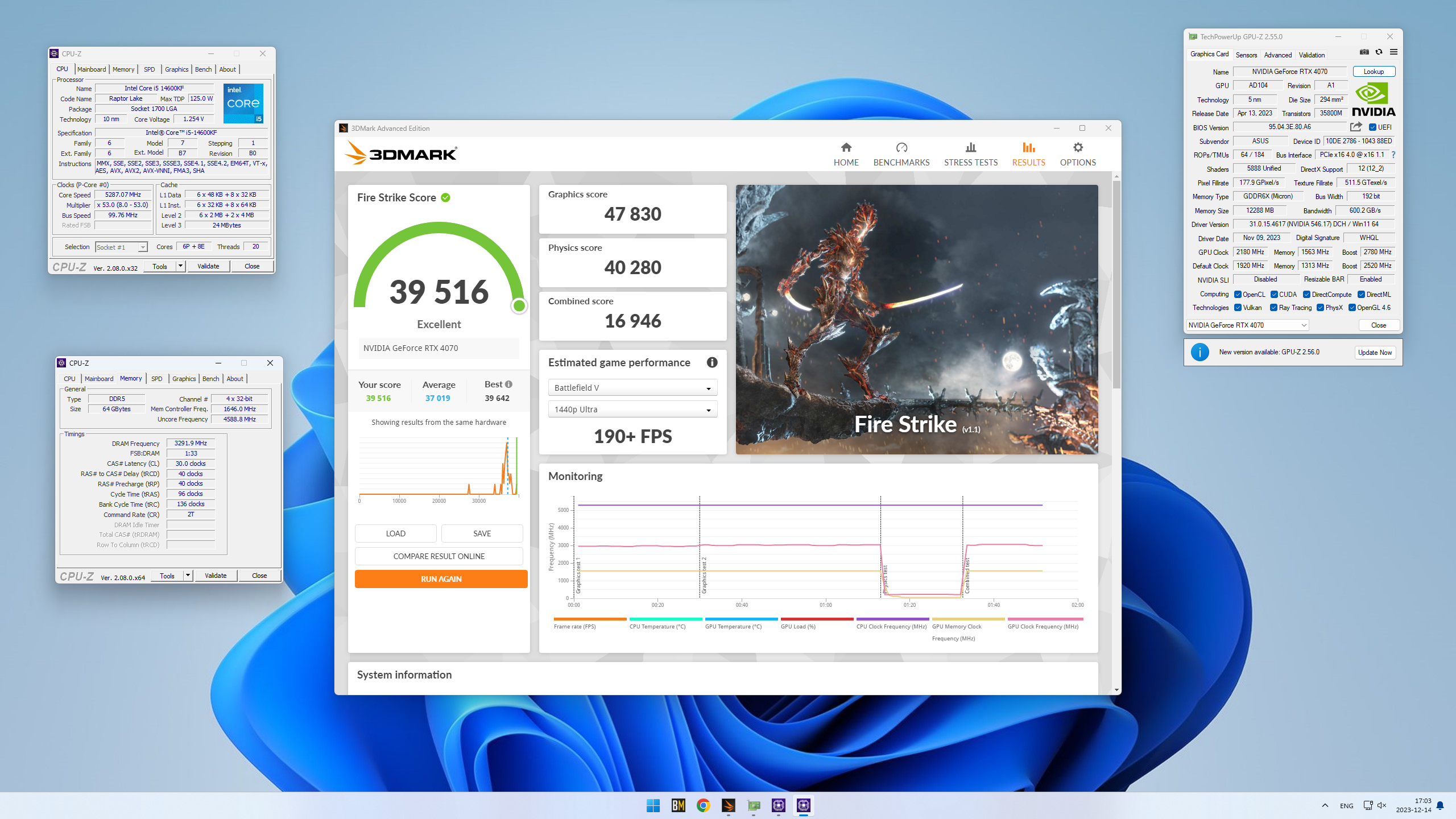
Task: Show hidden tray icons chevron
Action: 1325,805
